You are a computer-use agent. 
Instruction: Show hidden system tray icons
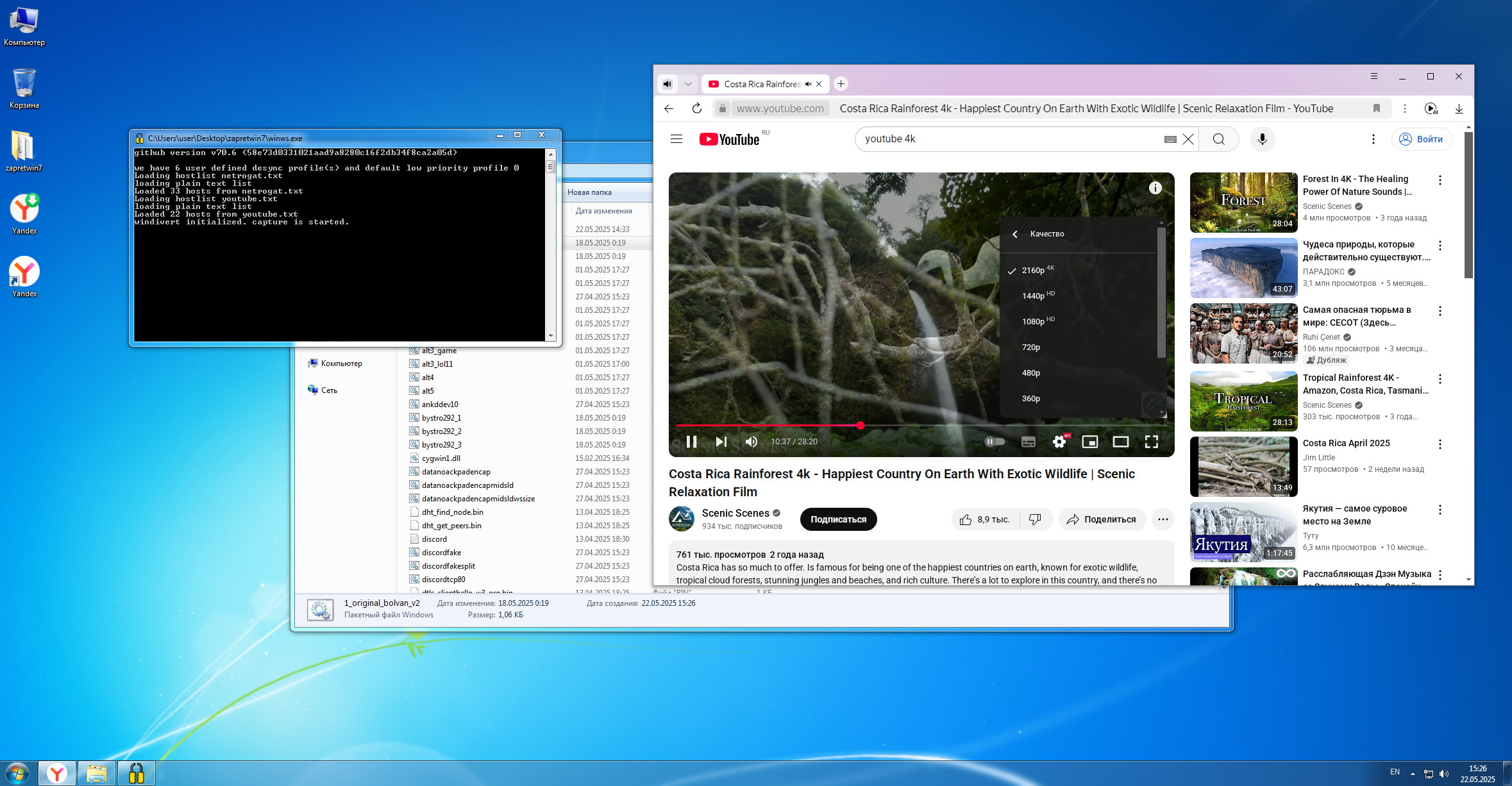(1413, 773)
